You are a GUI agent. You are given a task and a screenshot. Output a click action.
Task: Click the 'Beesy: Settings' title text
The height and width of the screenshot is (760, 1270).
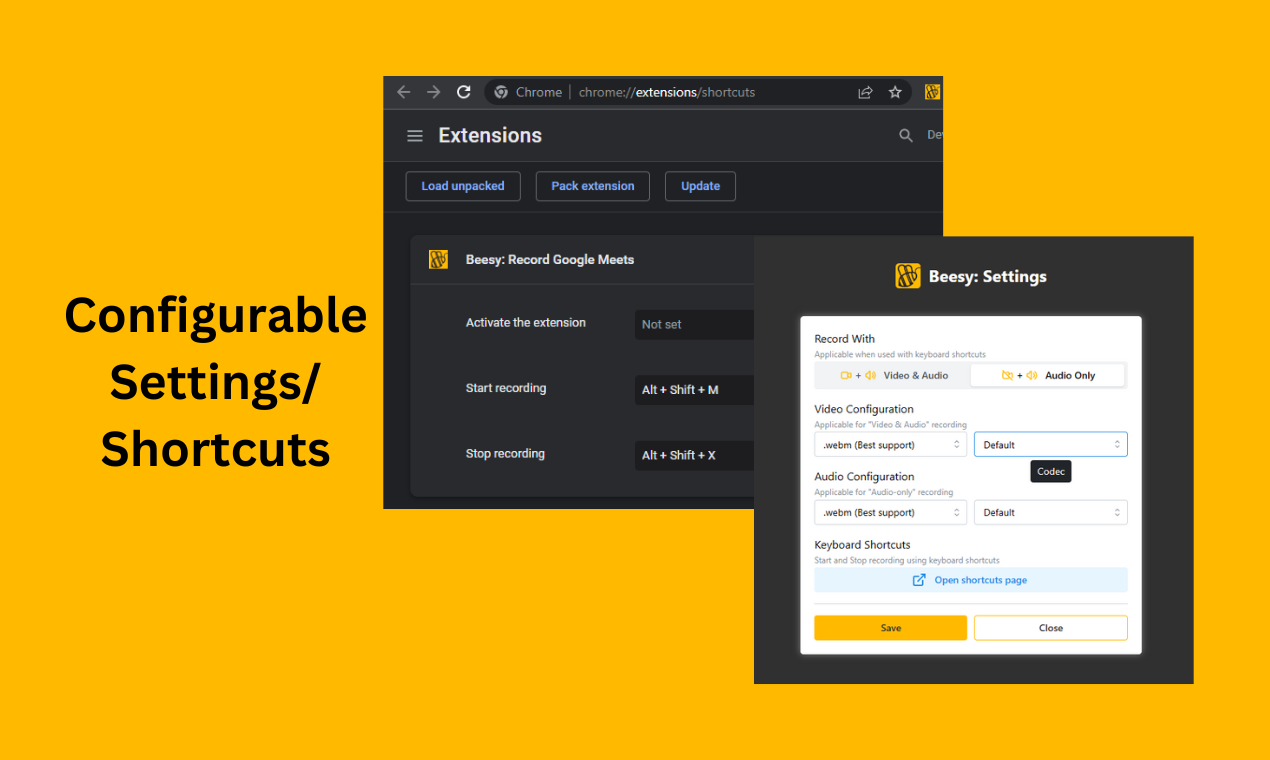tap(988, 277)
